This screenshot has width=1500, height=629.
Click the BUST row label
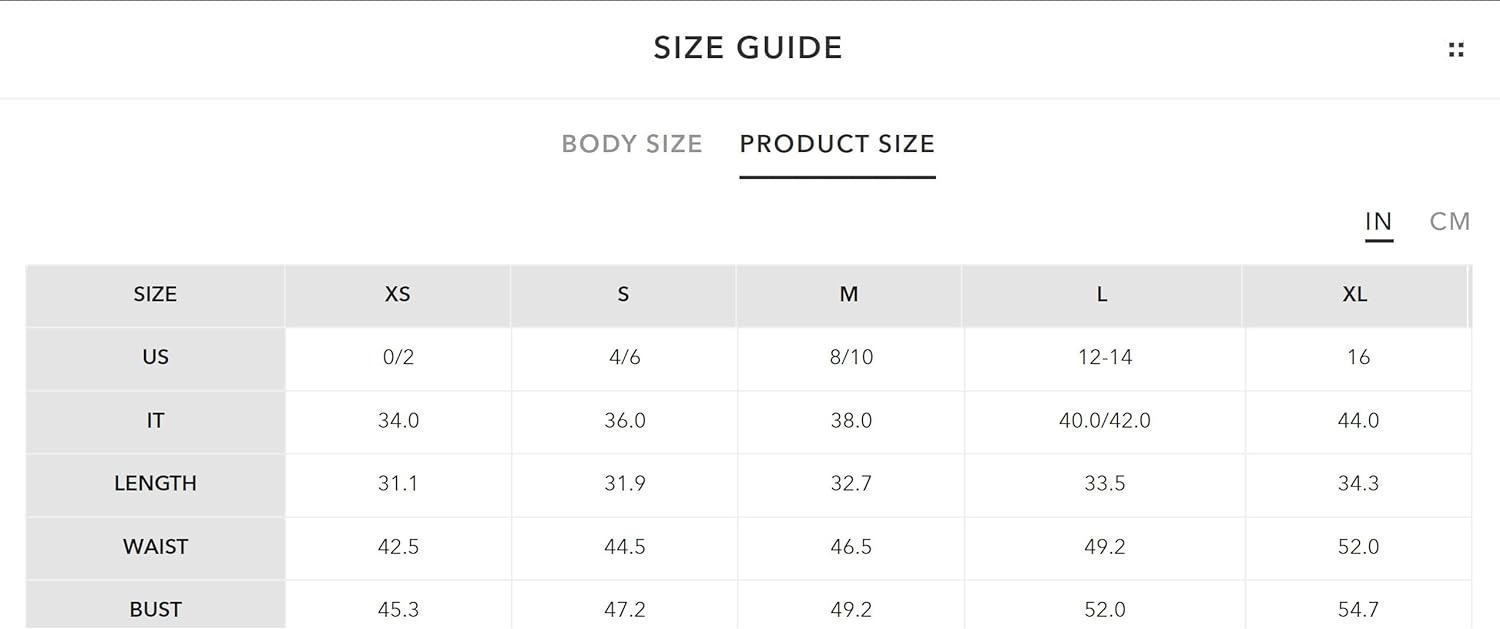155,609
